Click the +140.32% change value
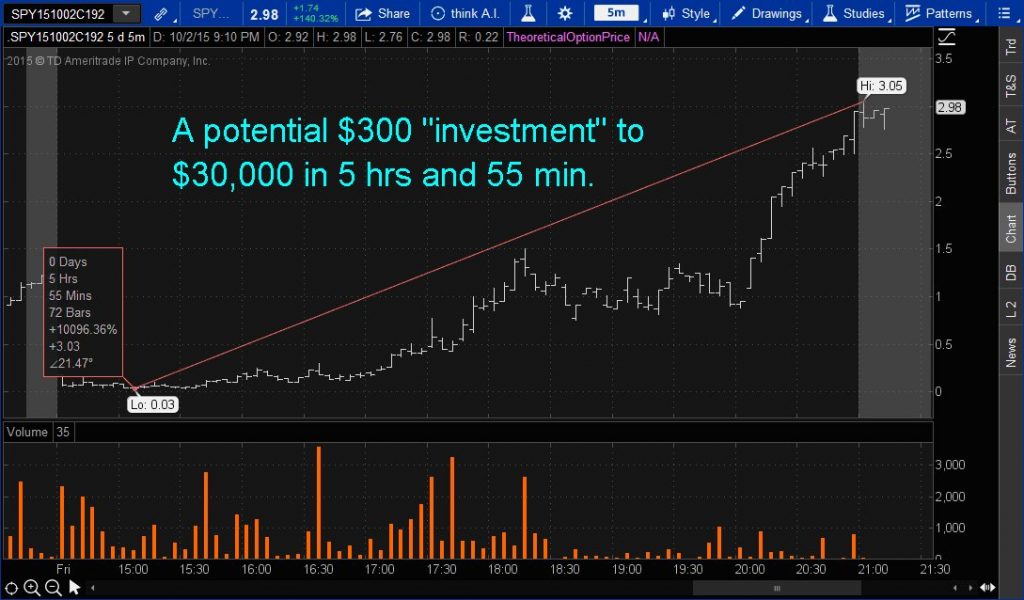This screenshot has width=1024, height=600. 316,18
